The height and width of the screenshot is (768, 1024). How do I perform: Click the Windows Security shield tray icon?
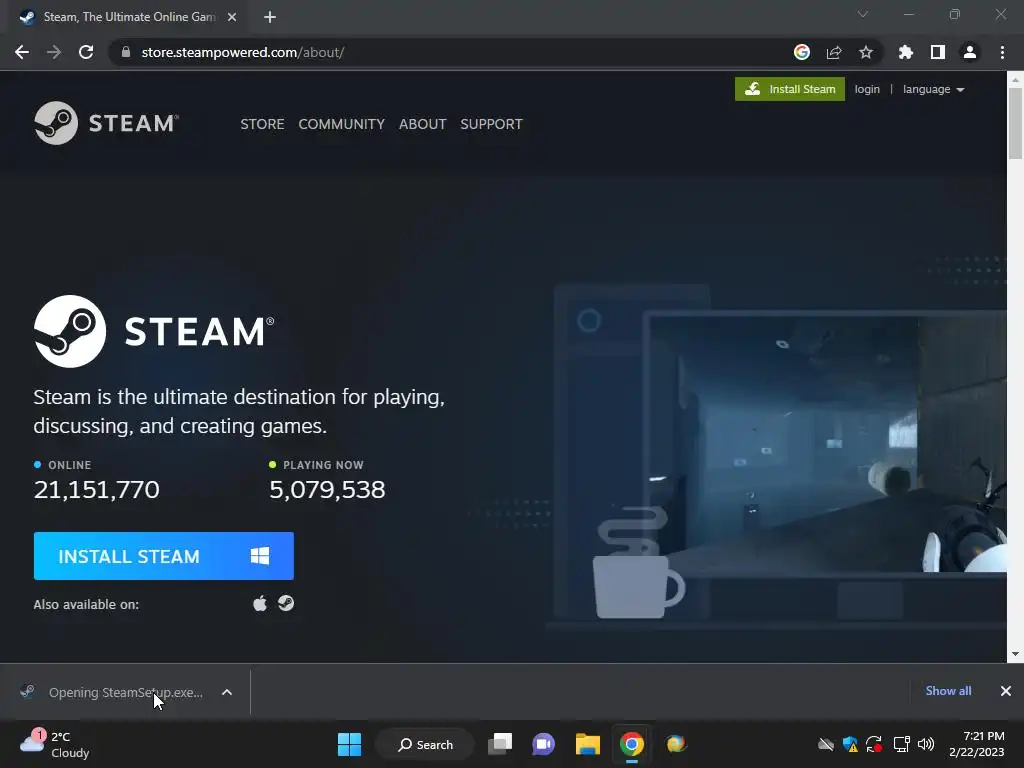pyautogui.click(x=850, y=744)
